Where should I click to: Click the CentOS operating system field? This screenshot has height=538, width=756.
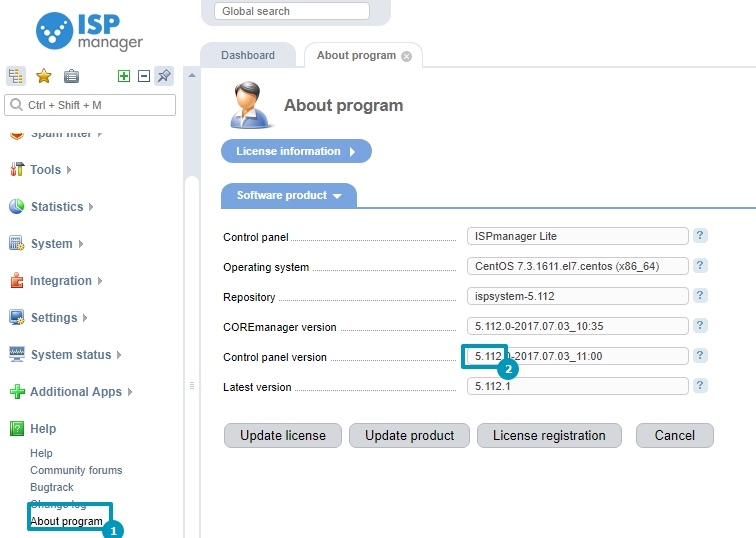tap(578, 266)
